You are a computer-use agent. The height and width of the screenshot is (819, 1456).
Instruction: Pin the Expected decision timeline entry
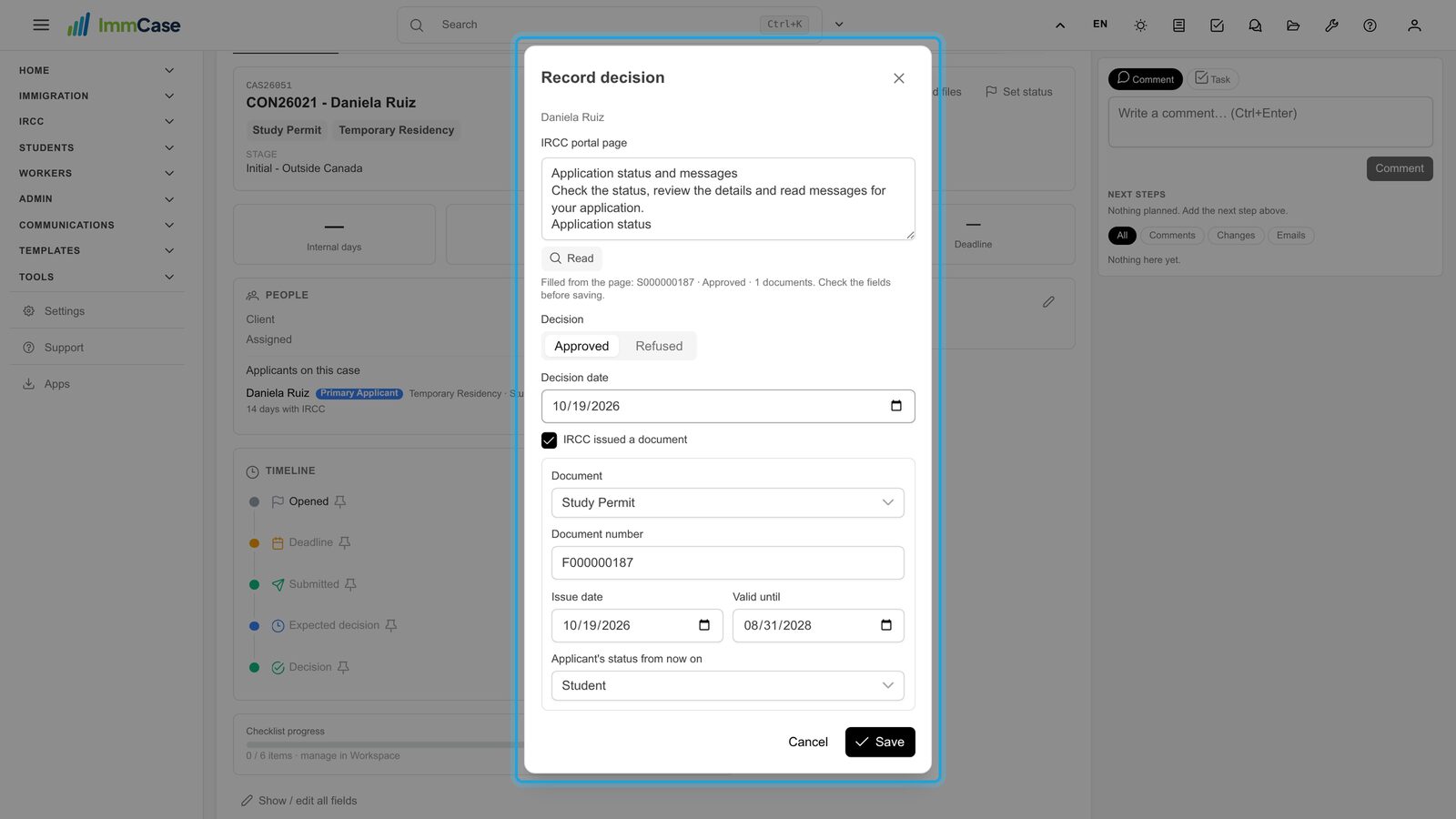pyautogui.click(x=391, y=625)
